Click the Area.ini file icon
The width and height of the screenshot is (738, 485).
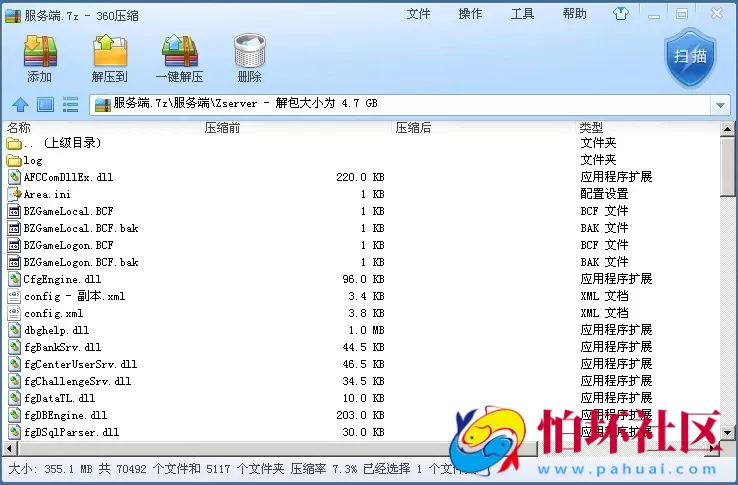pos(15,194)
